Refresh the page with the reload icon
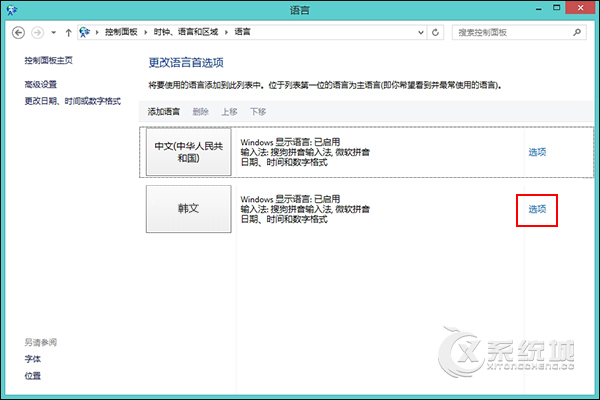Screen dimensions: 600x400 tap(435, 33)
